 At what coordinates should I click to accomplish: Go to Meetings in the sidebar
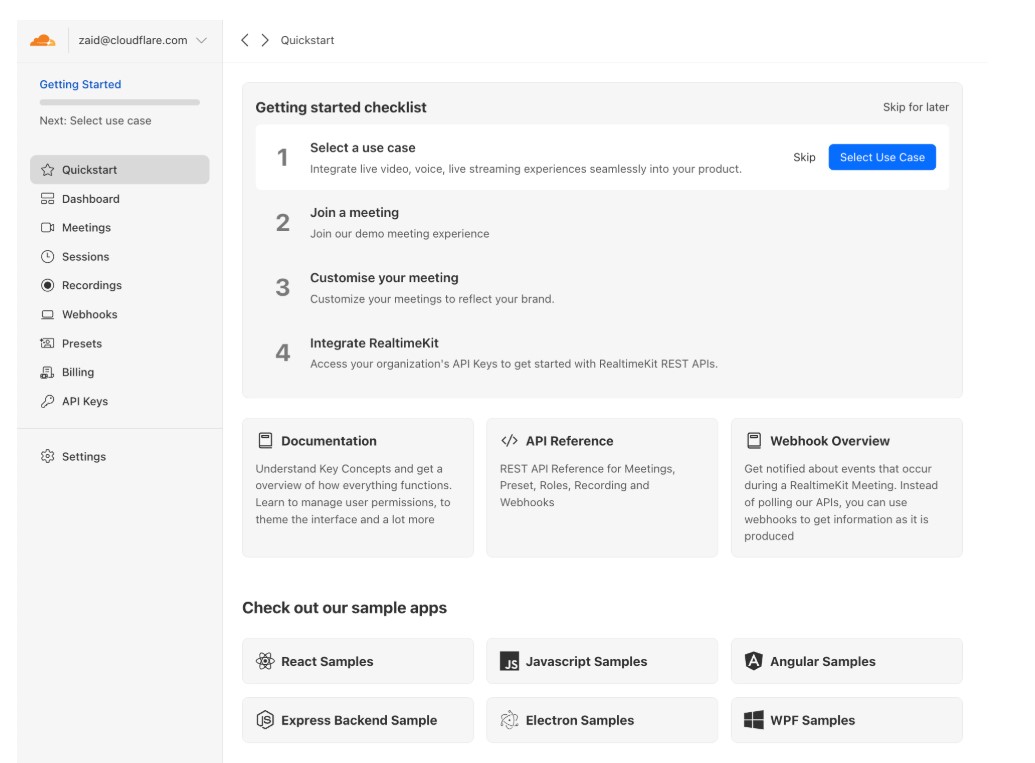(x=86, y=228)
